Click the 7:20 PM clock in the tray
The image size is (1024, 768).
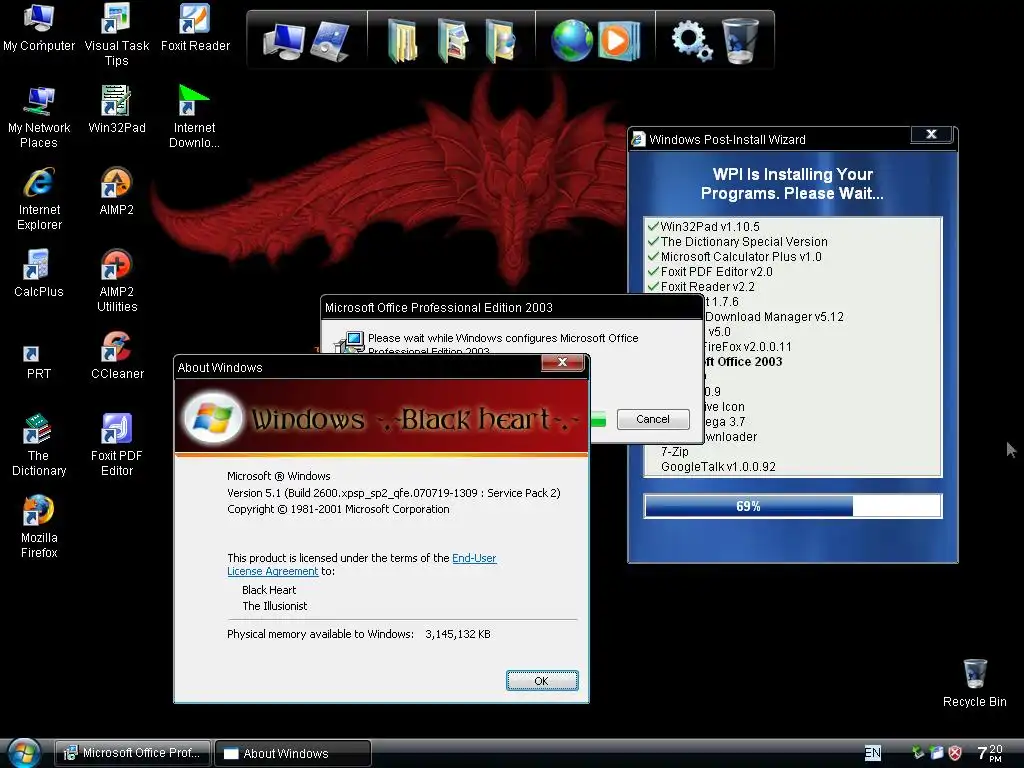point(990,753)
